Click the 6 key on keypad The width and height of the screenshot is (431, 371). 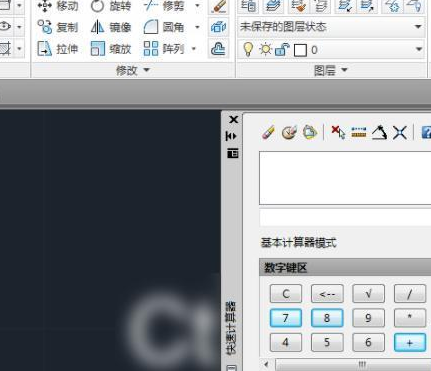368,342
